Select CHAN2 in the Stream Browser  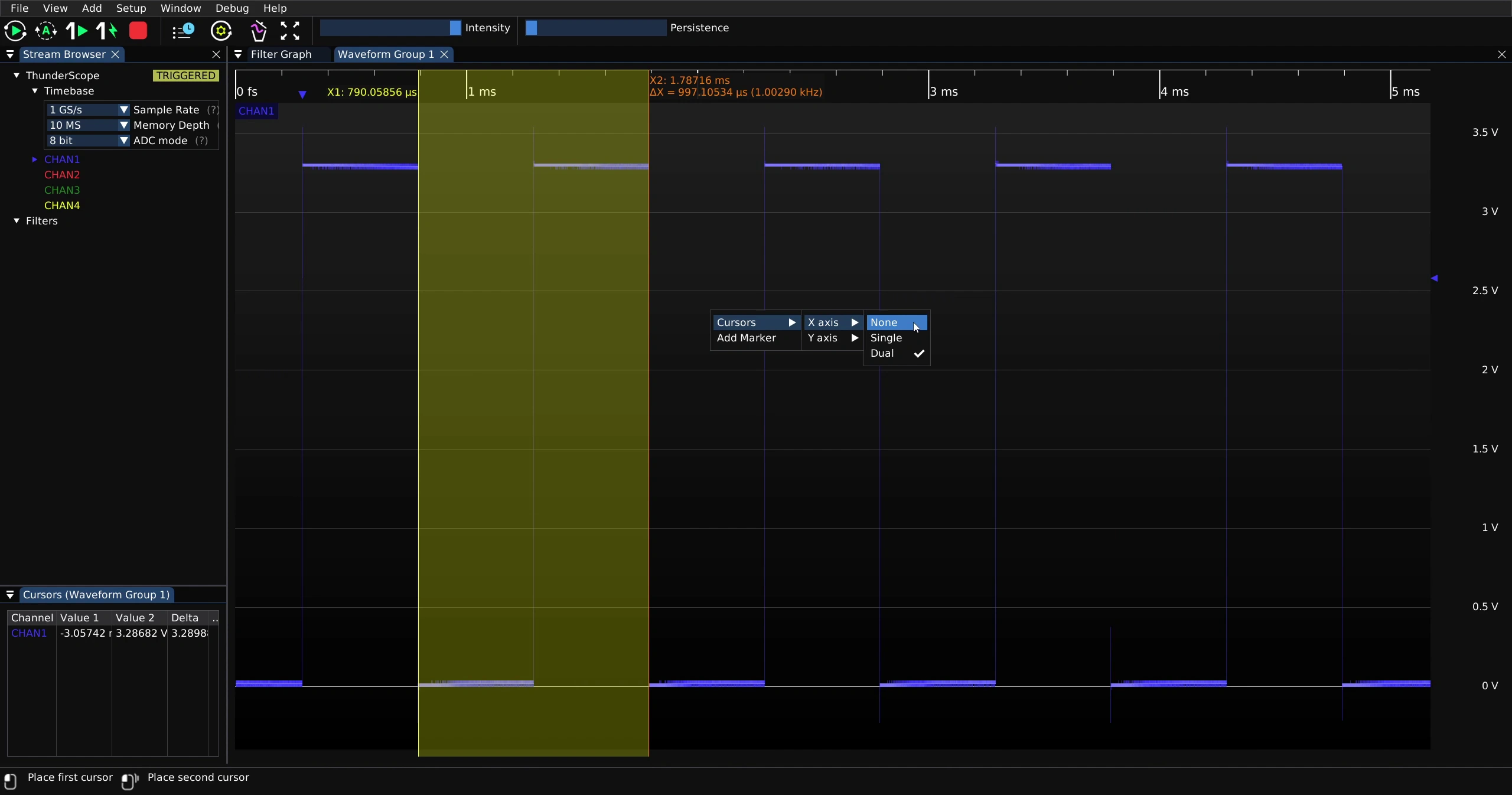click(62, 175)
